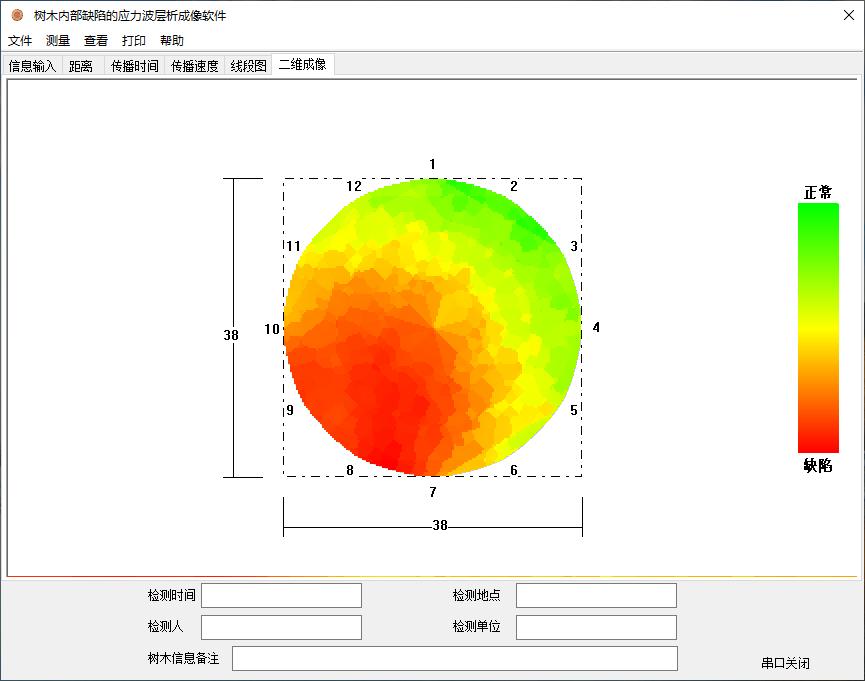Open the 帮助 menu
Screen dimensions: 865x681
(x=172, y=41)
